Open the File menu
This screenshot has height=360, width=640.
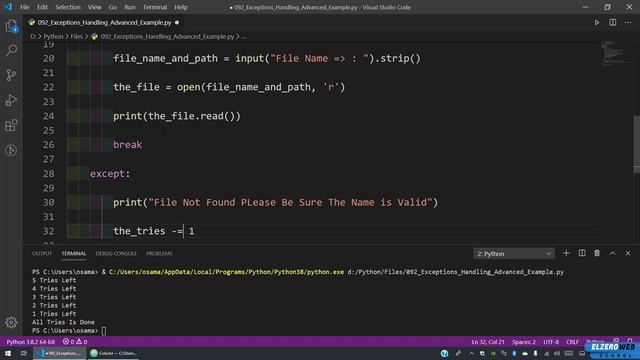(x=24, y=7)
